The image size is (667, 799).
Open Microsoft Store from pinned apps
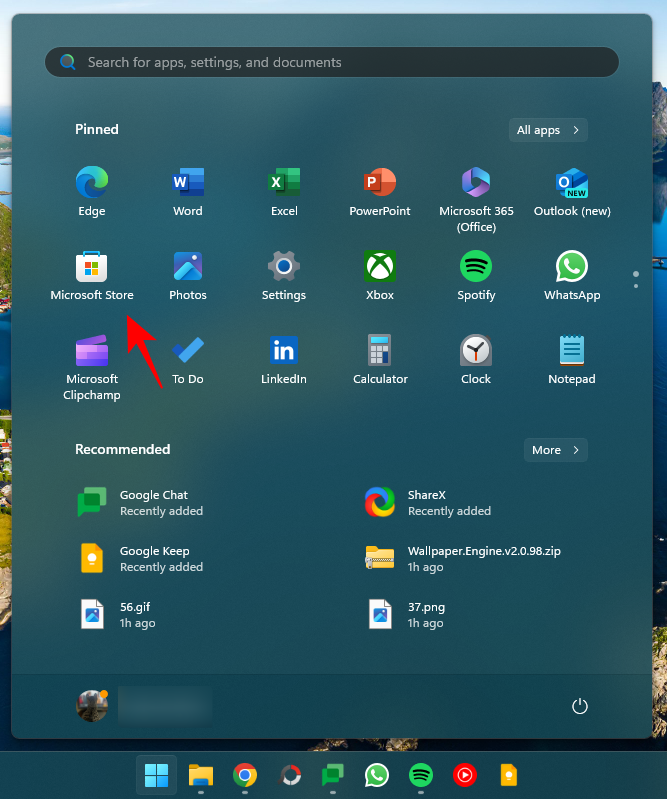pos(92,276)
